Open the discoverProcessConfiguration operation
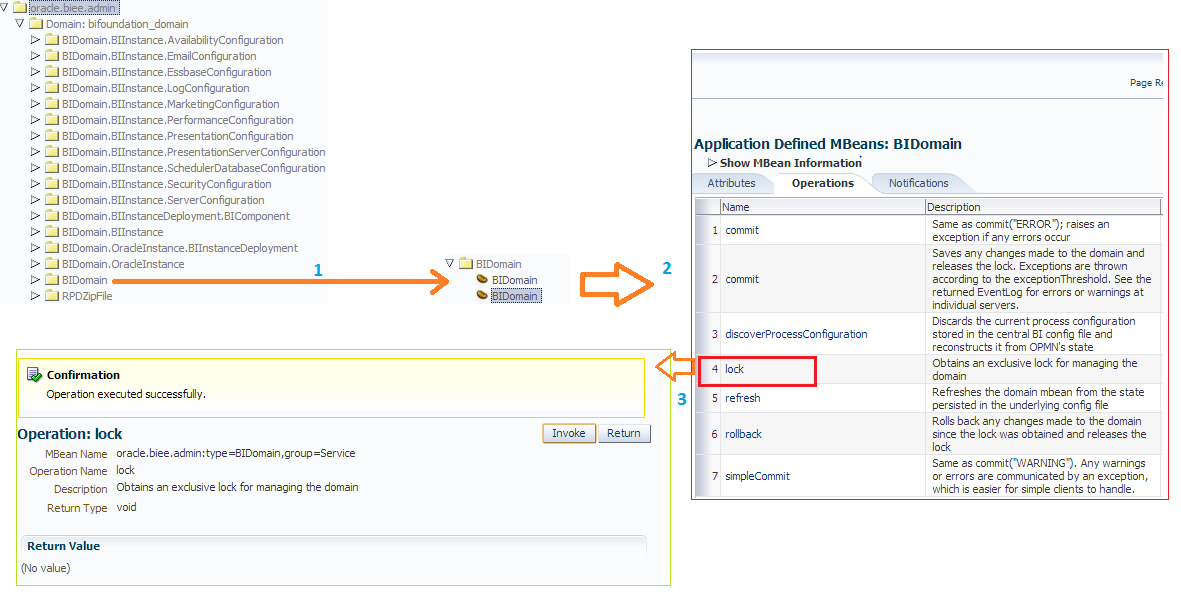The image size is (1181, 598). click(x=796, y=334)
